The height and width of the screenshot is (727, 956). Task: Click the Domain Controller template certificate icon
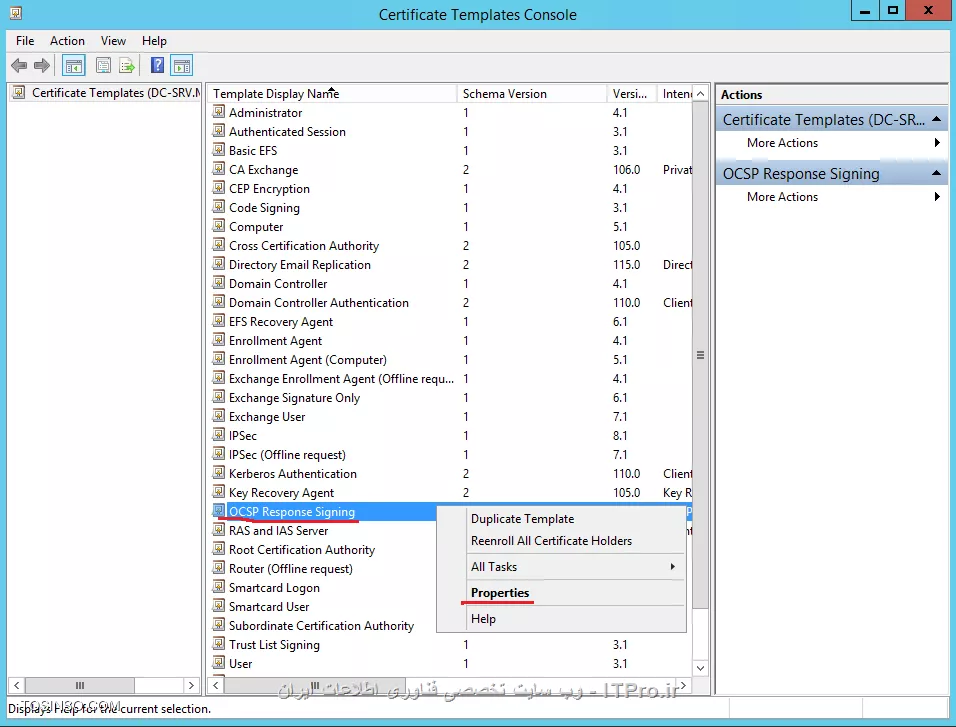(218, 283)
